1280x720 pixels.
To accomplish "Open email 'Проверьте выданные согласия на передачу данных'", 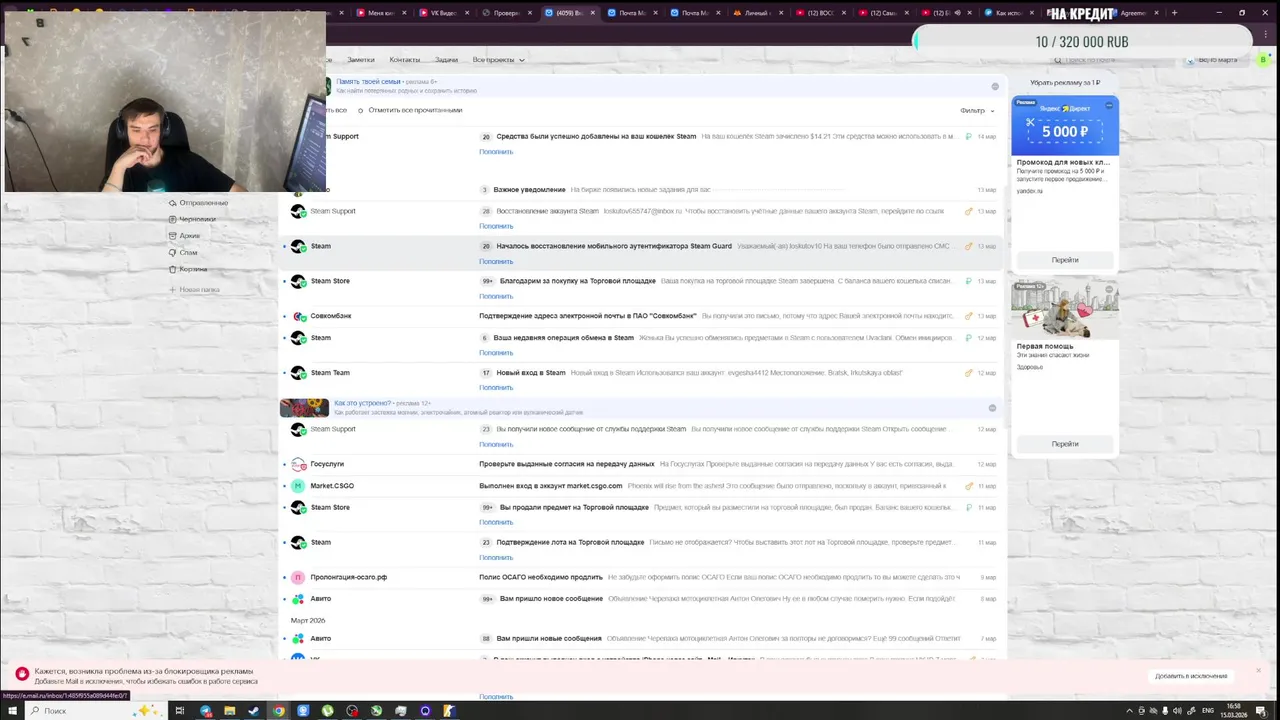I will click(x=567, y=464).
